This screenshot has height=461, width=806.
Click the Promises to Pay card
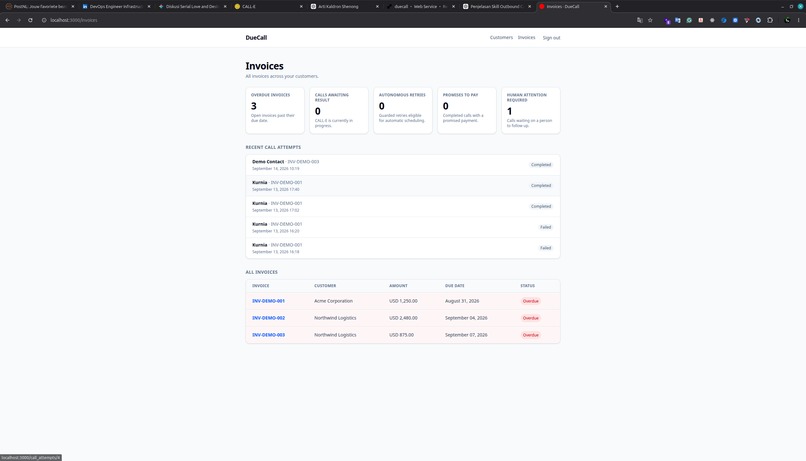pyautogui.click(x=467, y=110)
